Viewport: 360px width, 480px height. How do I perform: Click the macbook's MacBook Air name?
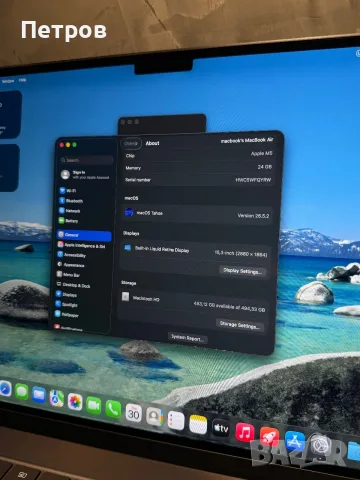(247, 141)
